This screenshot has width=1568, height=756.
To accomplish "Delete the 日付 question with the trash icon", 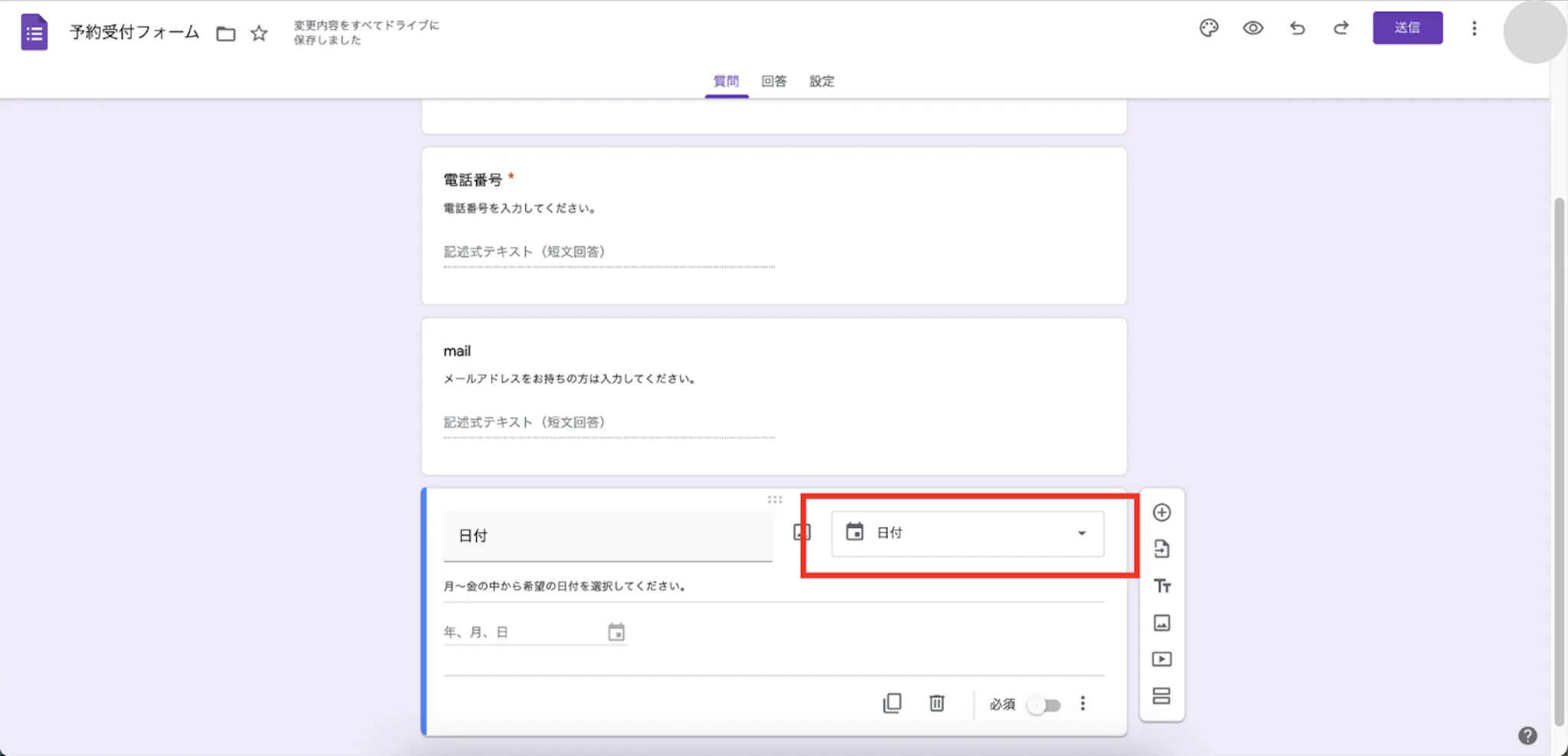I will tap(937, 703).
